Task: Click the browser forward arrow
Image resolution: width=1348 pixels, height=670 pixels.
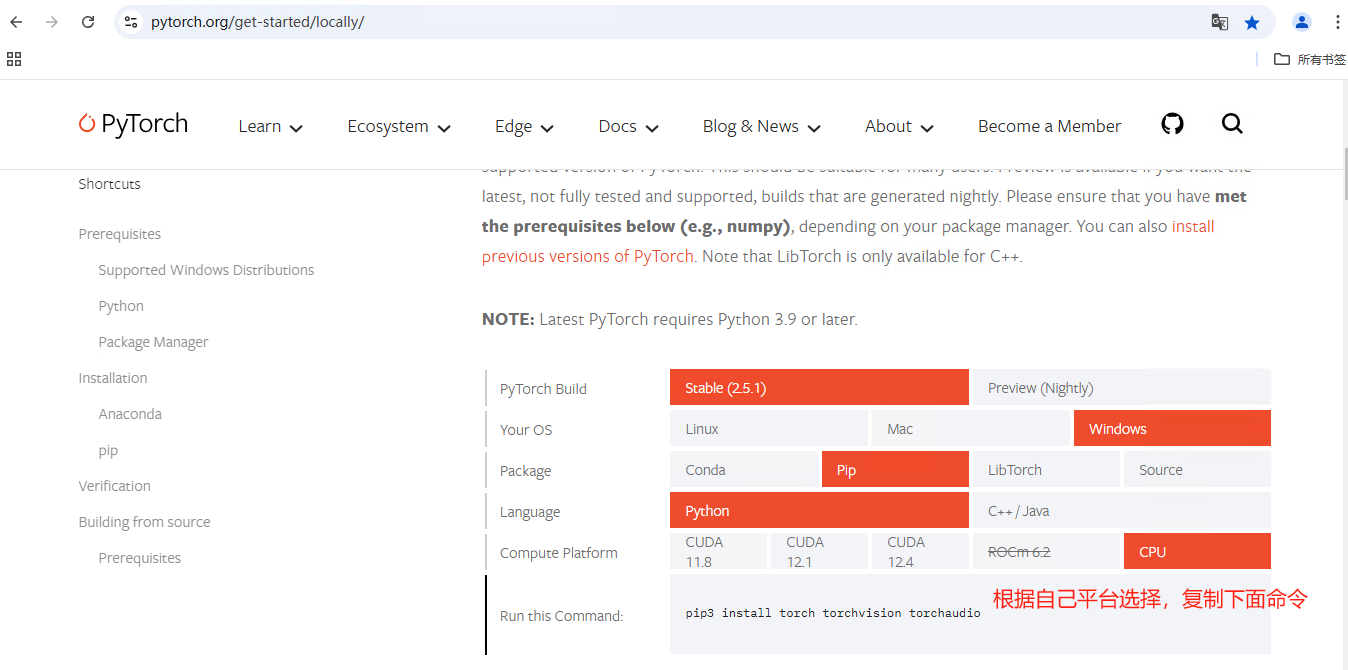Action: 52,22
